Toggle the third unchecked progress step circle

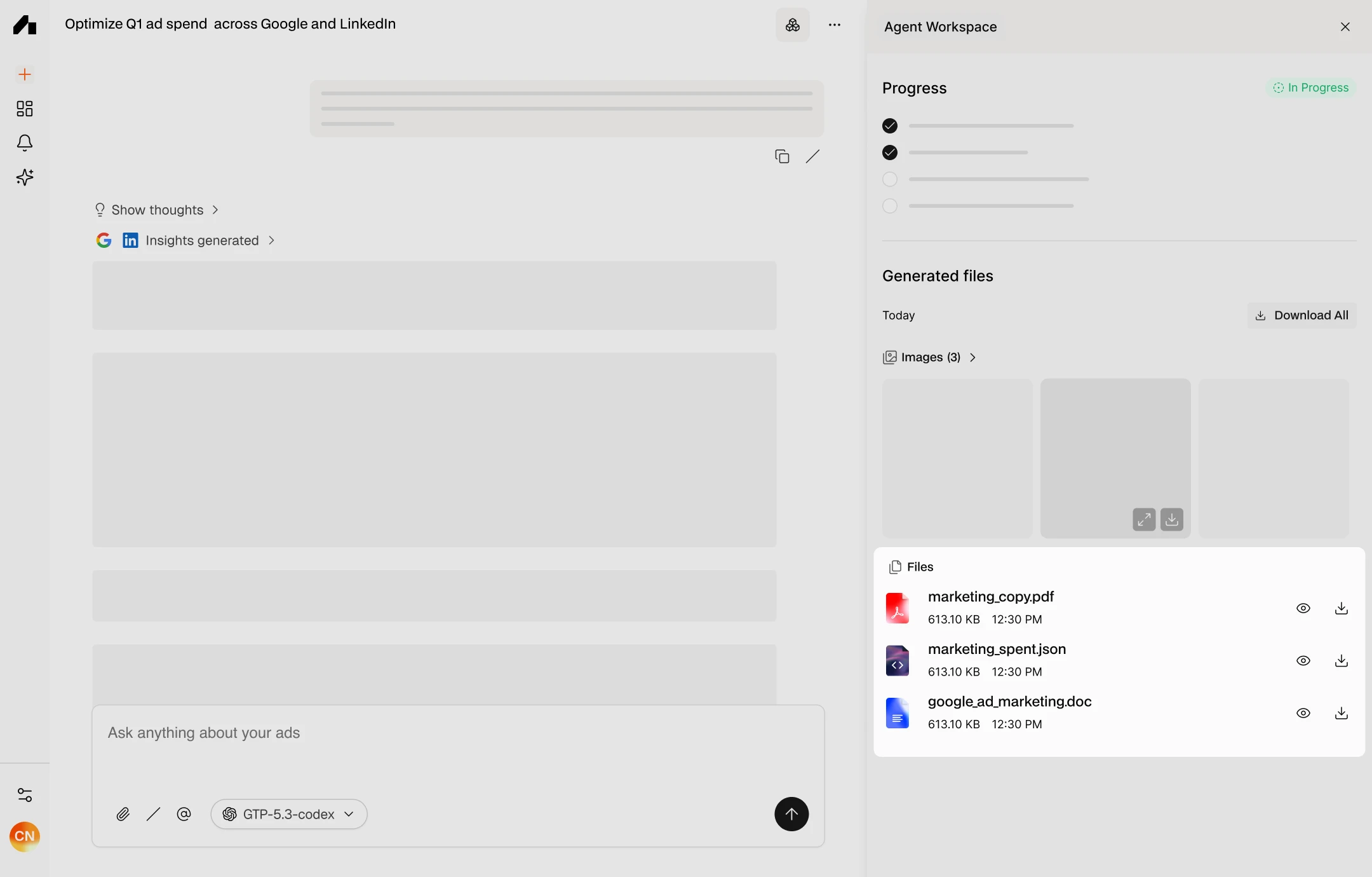(x=890, y=179)
